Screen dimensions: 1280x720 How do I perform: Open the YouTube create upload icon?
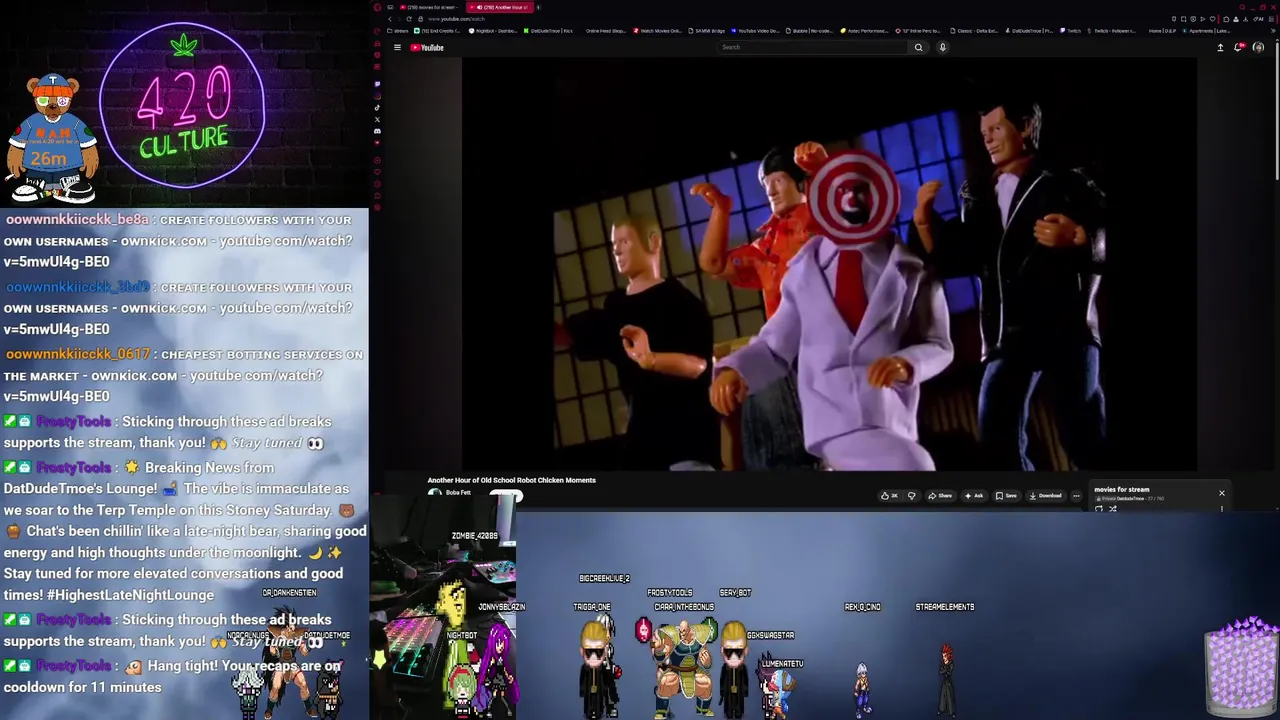1220,47
